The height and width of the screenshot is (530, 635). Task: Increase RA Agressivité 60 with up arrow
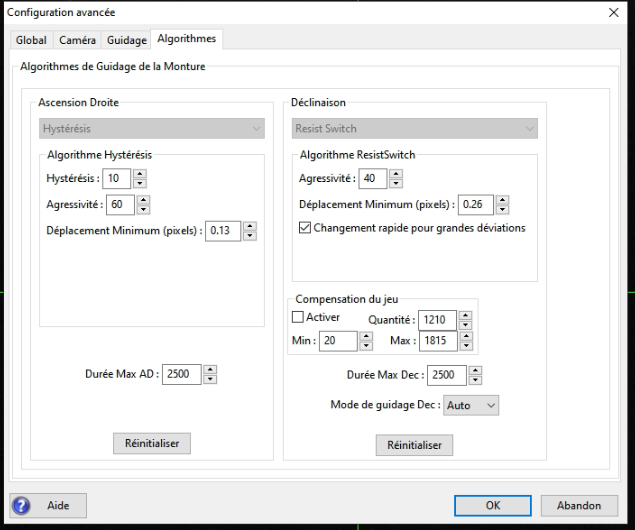coord(143,200)
